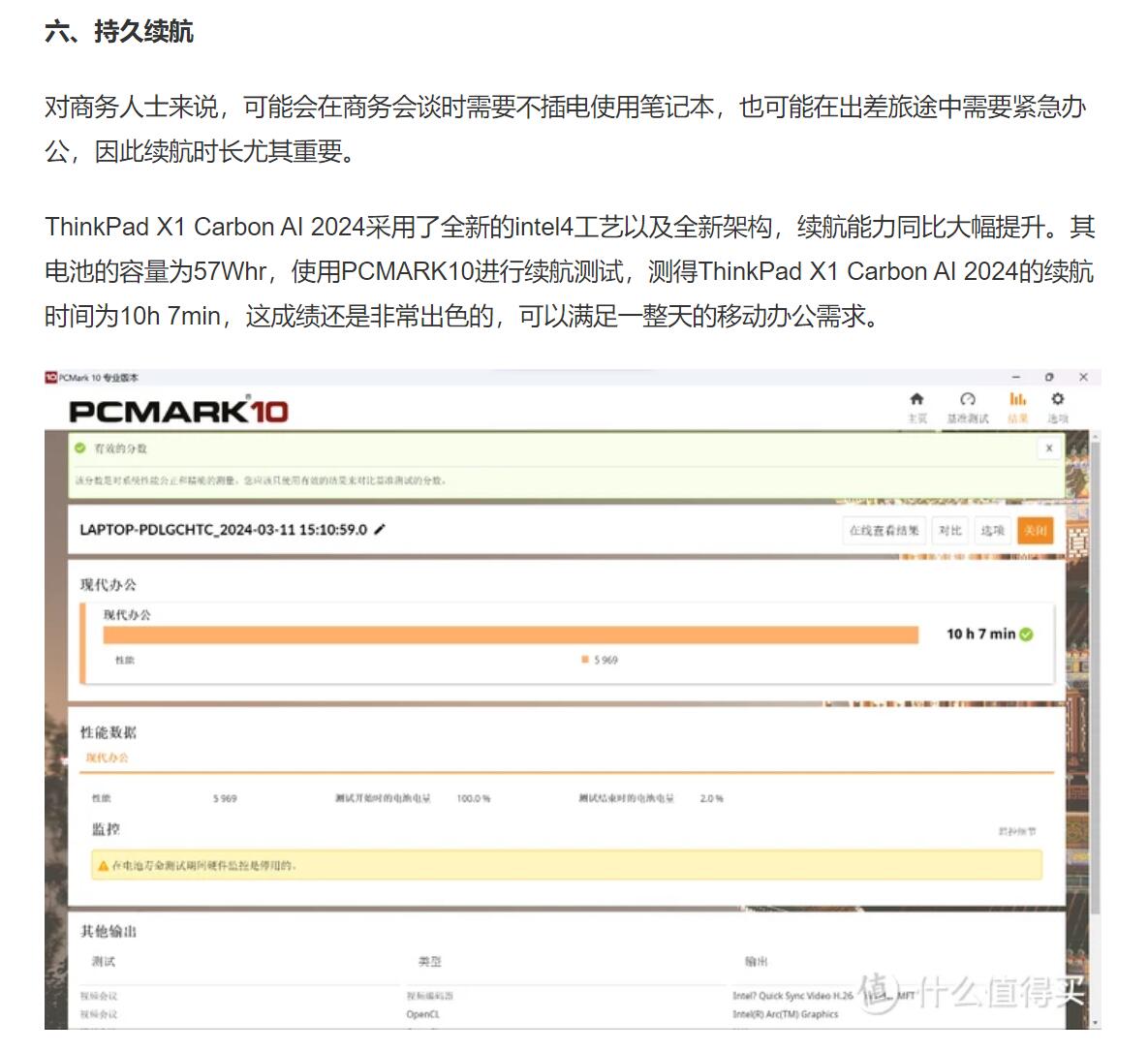Select the 现代办公 tab under 性能数据

[108, 758]
